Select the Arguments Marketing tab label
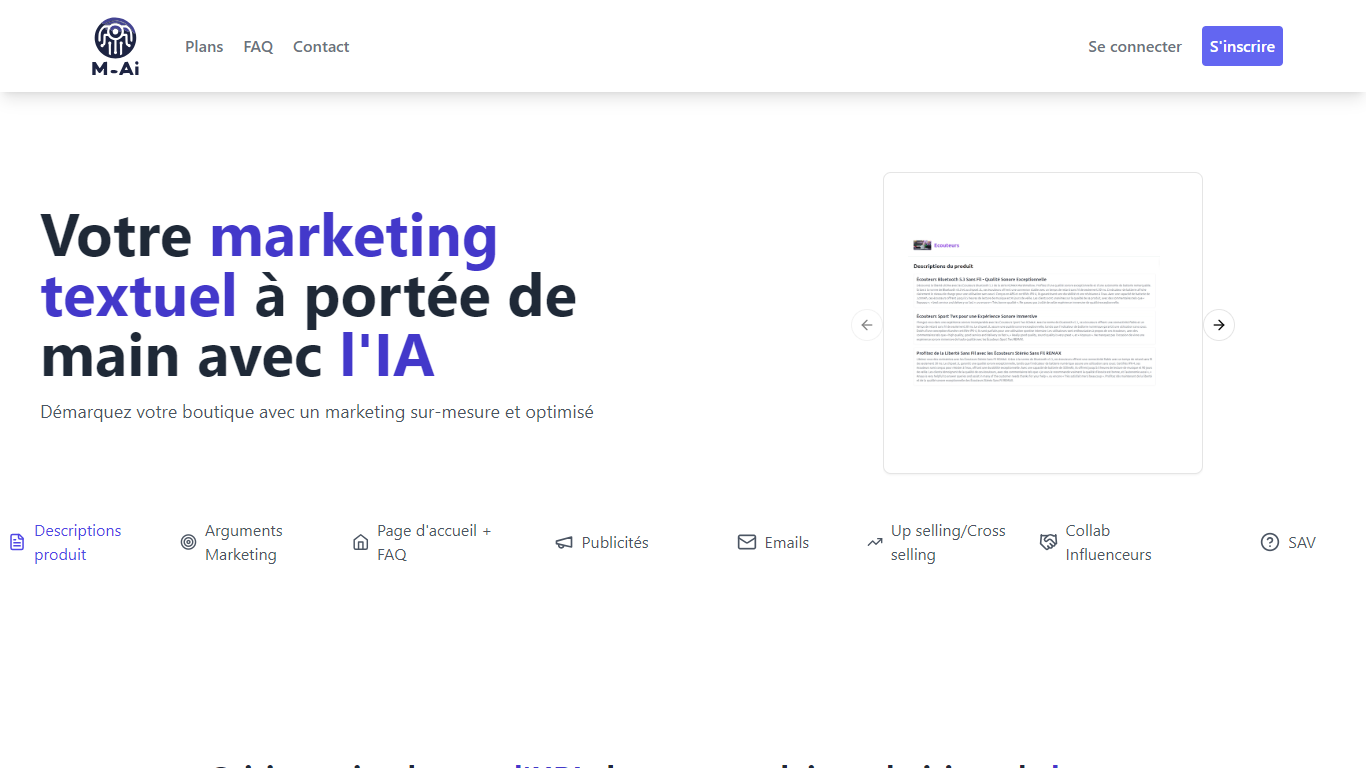Screen dimensions: 1366x768 (243, 542)
